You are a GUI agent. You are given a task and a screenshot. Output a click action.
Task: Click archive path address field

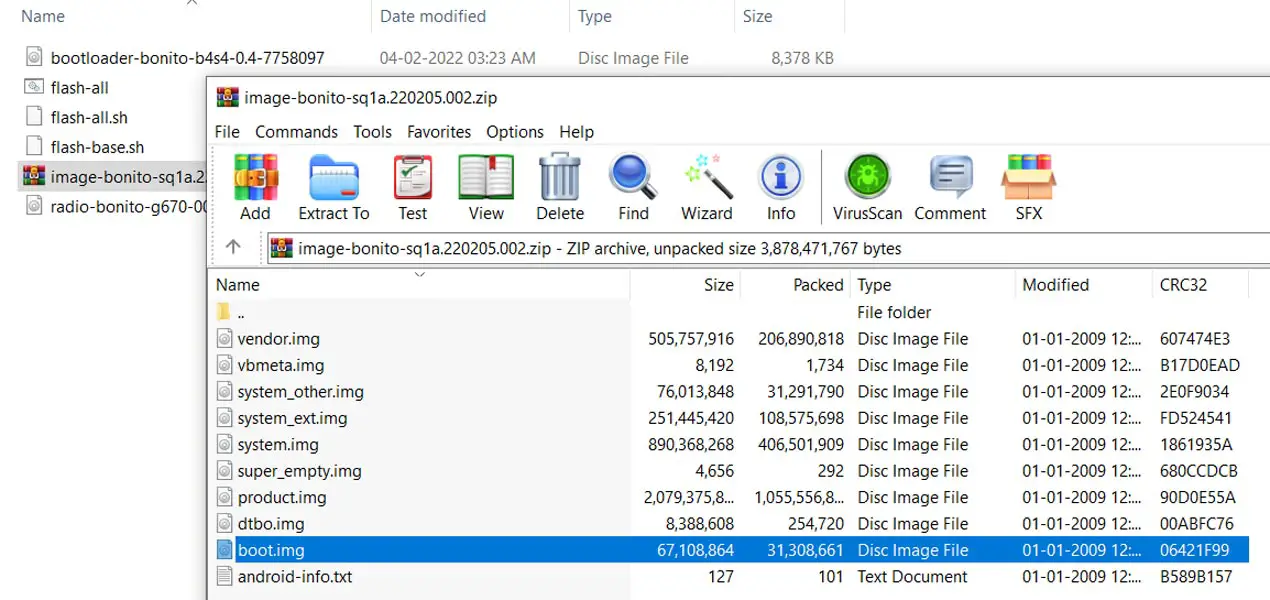[768, 248]
